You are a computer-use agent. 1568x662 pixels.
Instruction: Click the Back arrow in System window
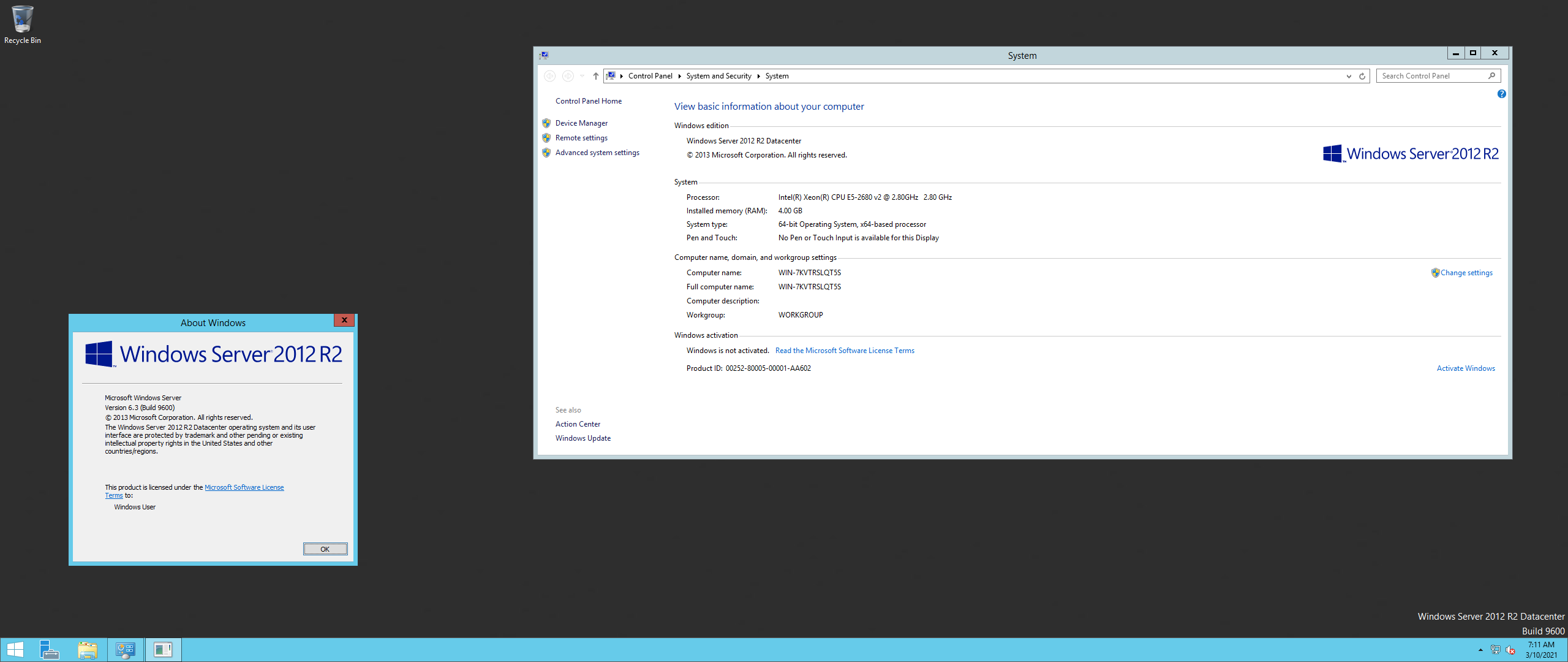point(549,76)
